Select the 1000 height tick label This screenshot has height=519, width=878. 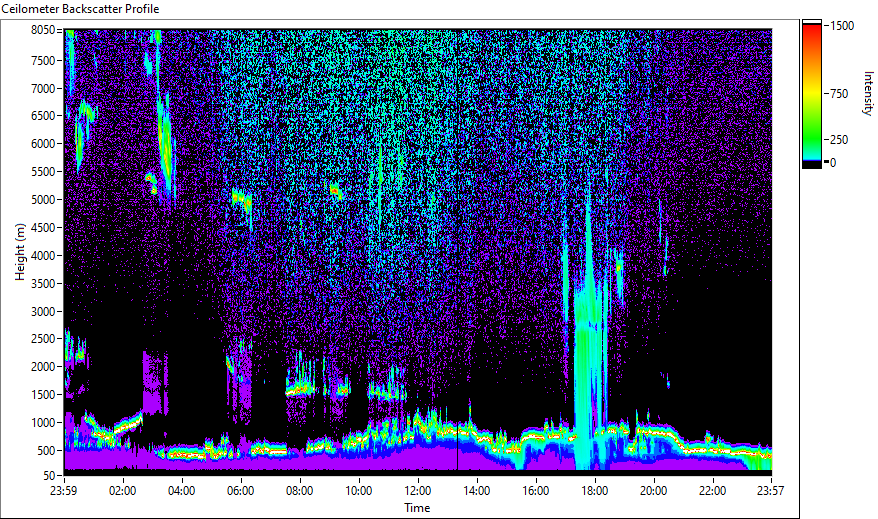[x=43, y=423]
